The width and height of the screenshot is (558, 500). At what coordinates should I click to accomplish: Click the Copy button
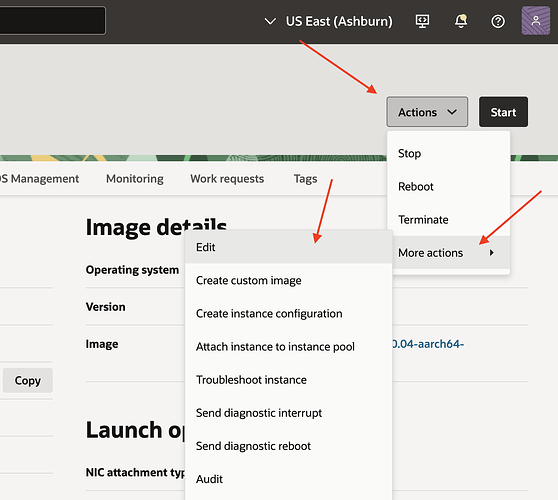[28, 380]
